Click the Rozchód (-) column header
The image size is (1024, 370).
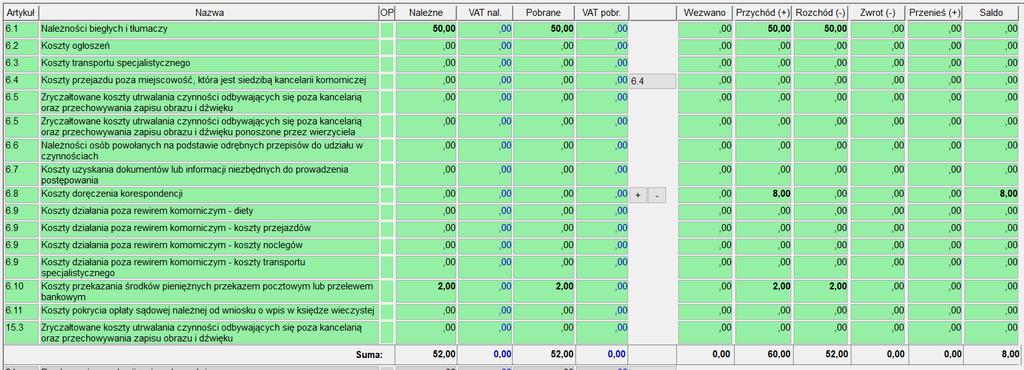tap(821, 12)
